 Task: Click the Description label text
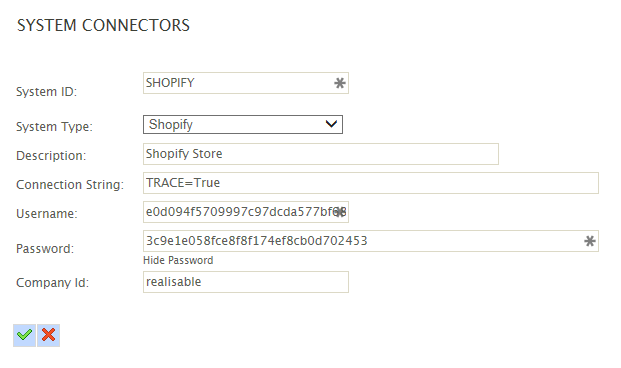(x=51, y=156)
